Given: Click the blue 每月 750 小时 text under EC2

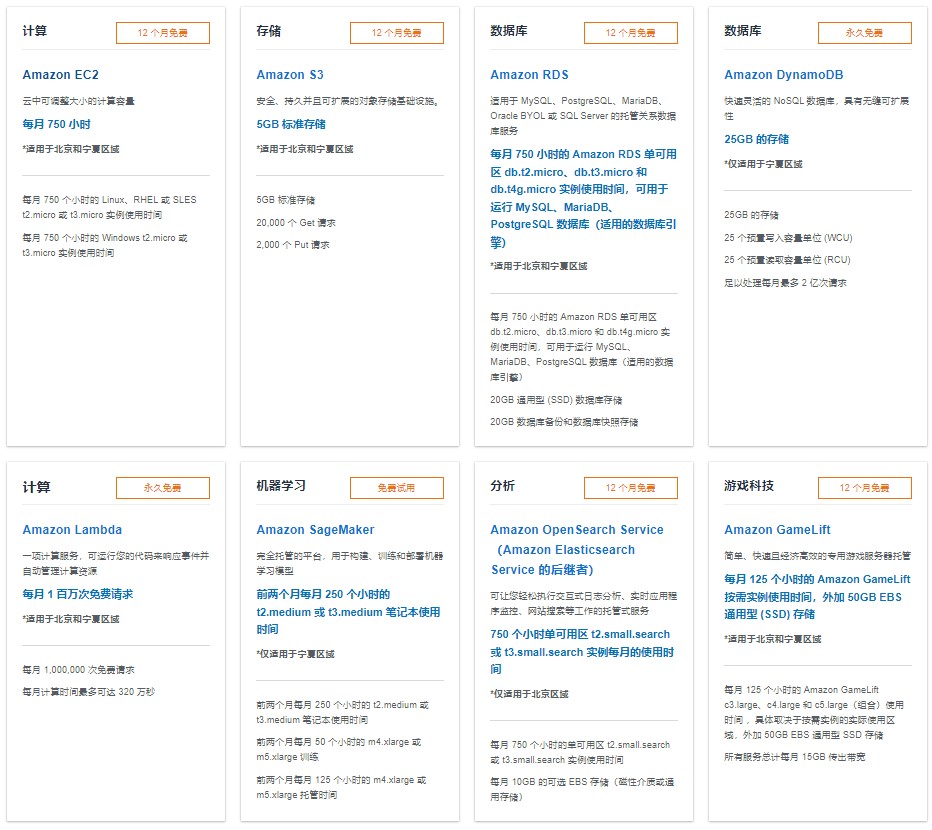Looking at the screenshot, I should [x=56, y=124].
